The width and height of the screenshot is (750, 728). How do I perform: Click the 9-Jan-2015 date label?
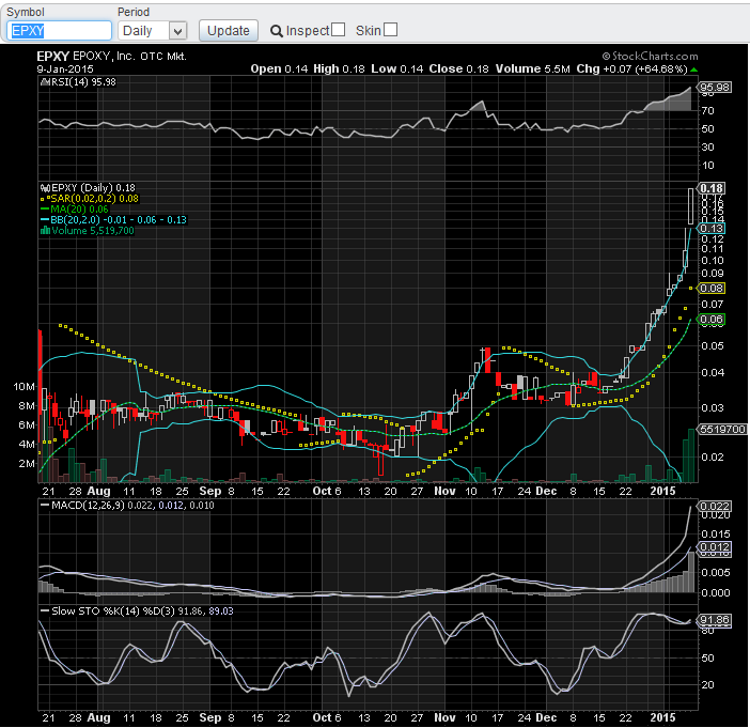click(65, 69)
